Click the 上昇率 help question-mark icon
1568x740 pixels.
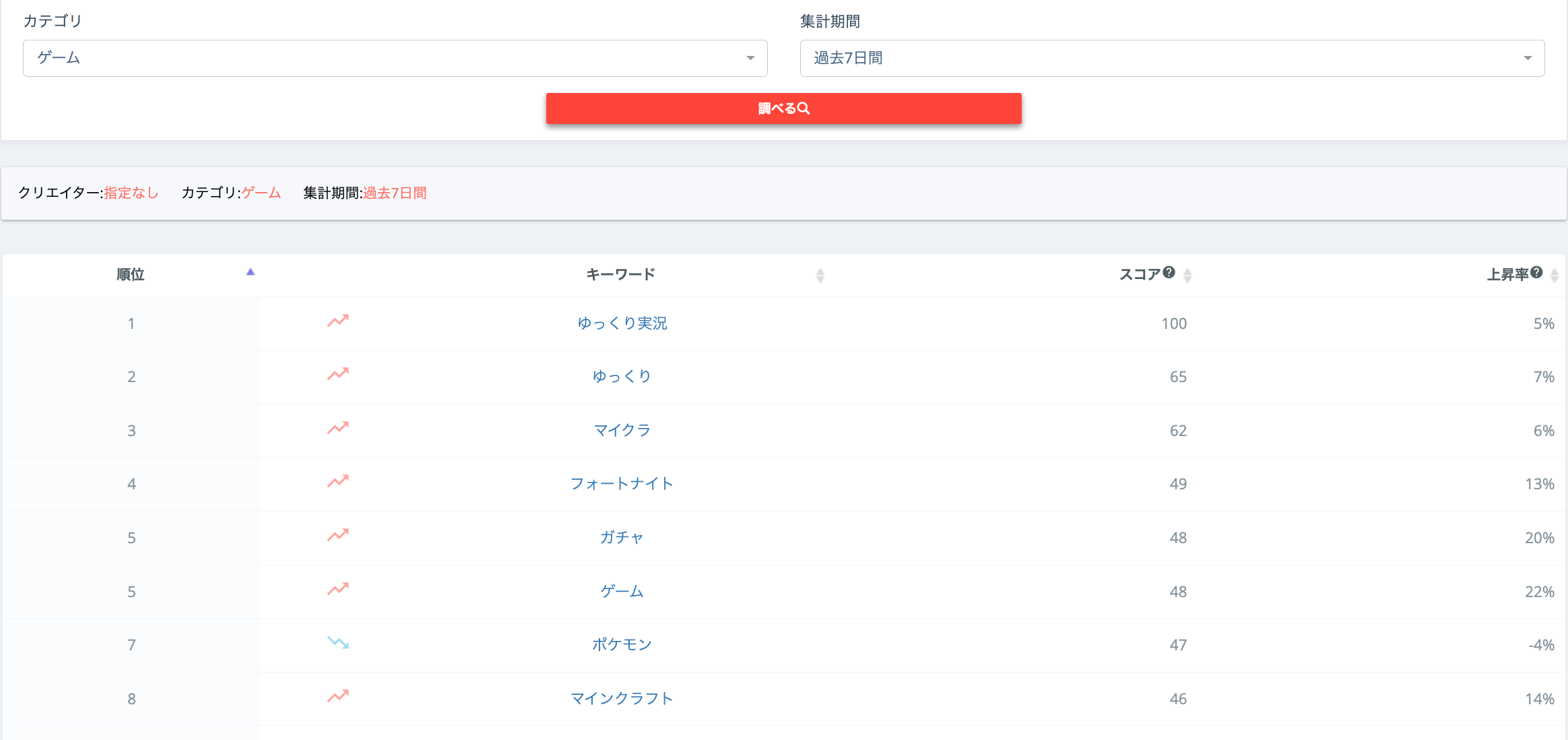1536,272
